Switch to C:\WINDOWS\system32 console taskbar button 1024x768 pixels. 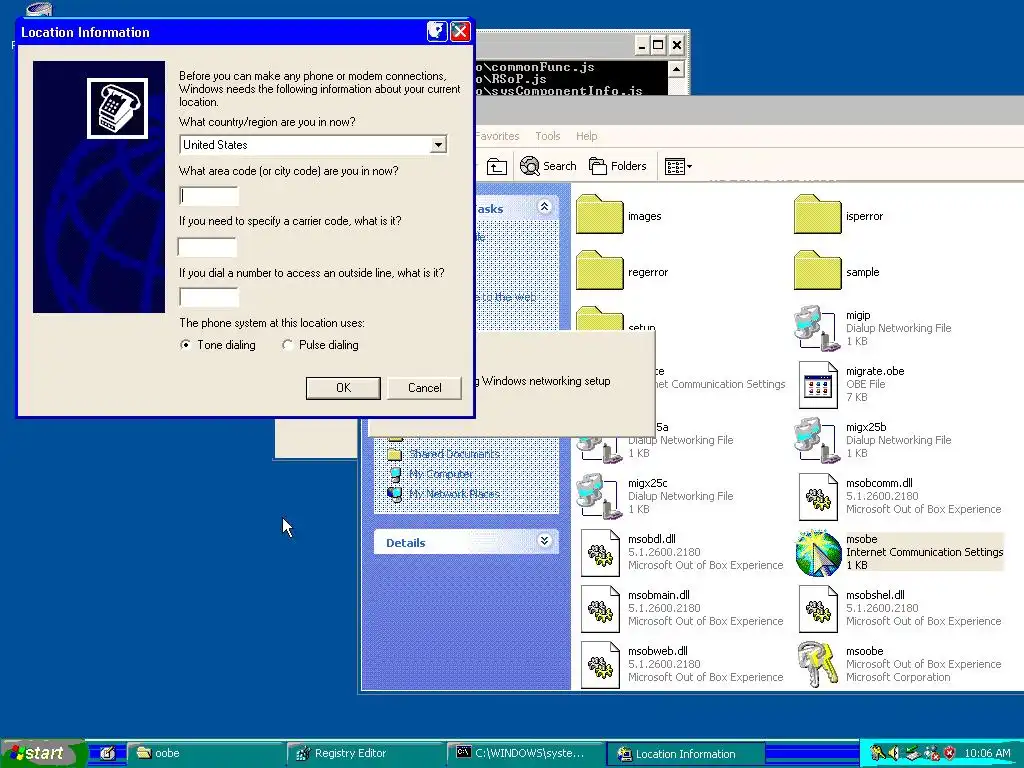click(525, 753)
